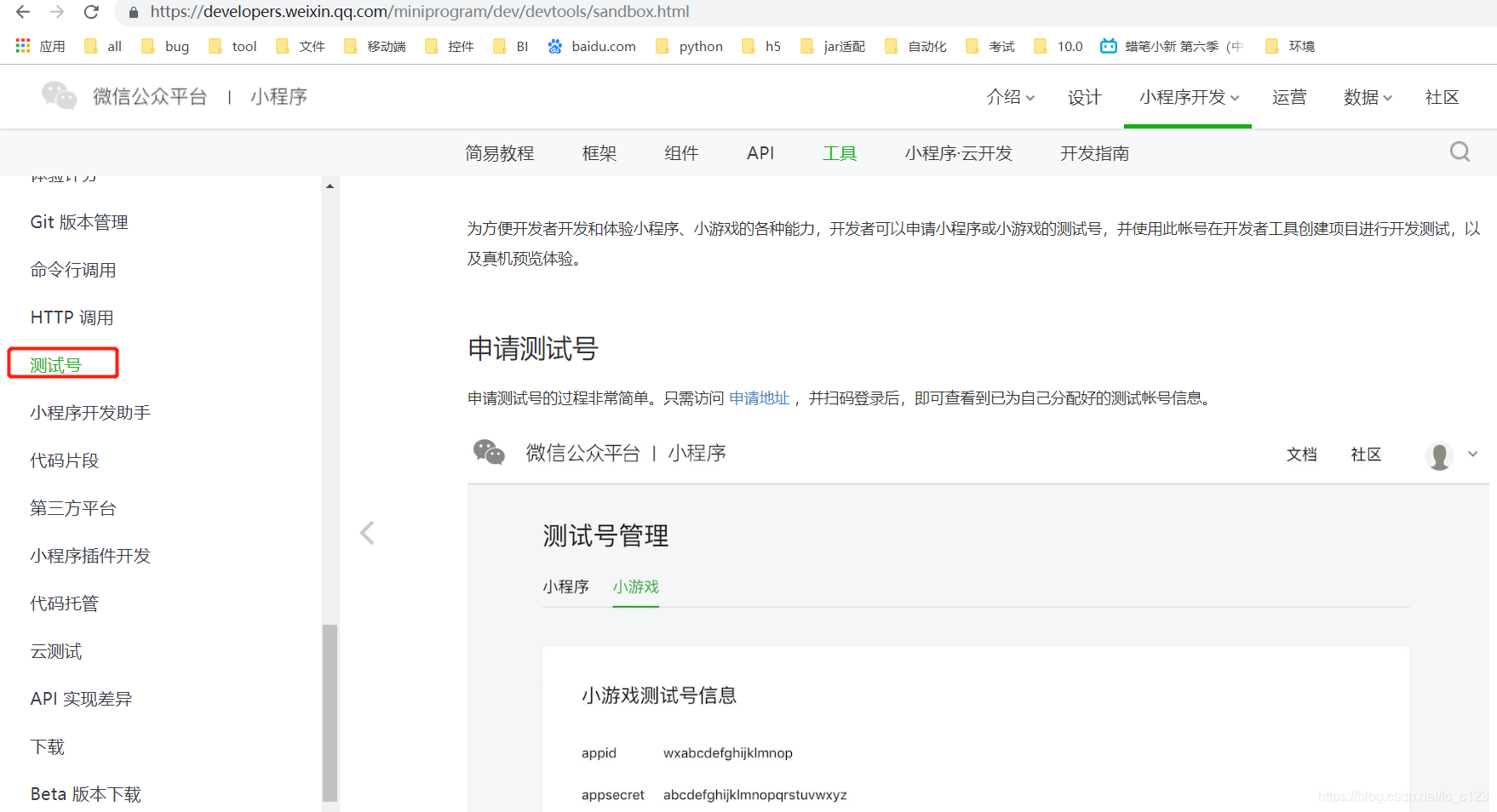Open the 蜡笔小新 第六季 bookmark
This screenshot has width=1497, height=812.
coord(1172,46)
